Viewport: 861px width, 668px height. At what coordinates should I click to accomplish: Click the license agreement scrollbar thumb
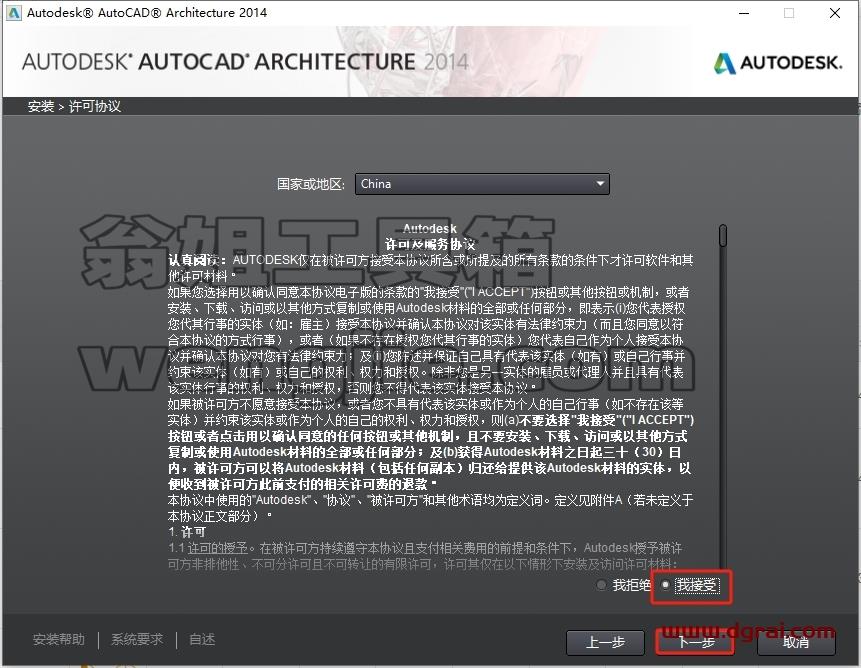tap(723, 235)
